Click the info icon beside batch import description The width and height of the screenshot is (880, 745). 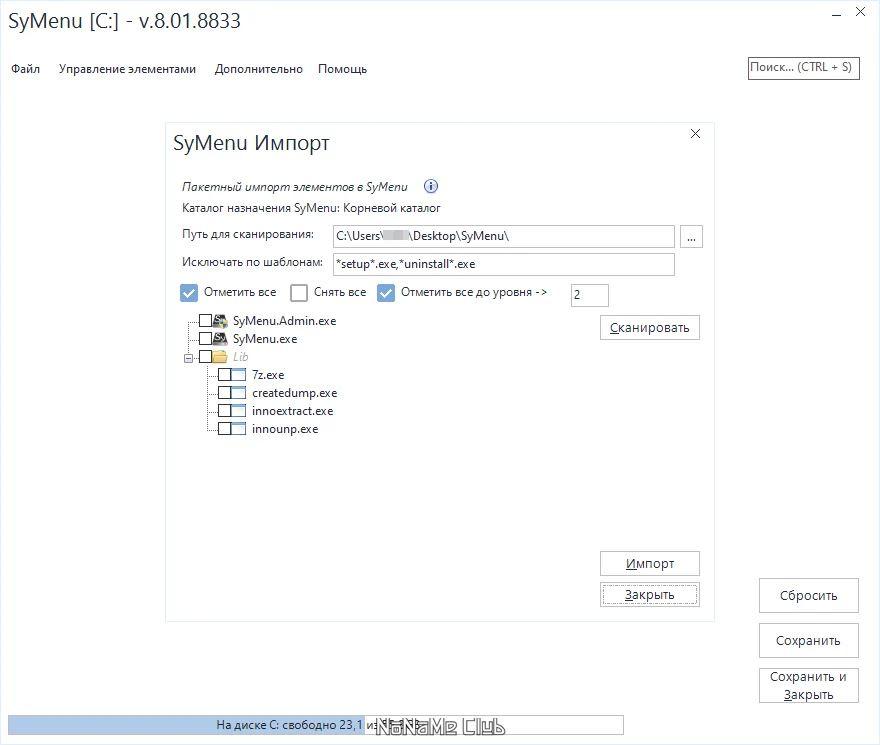[x=430, y=186]
